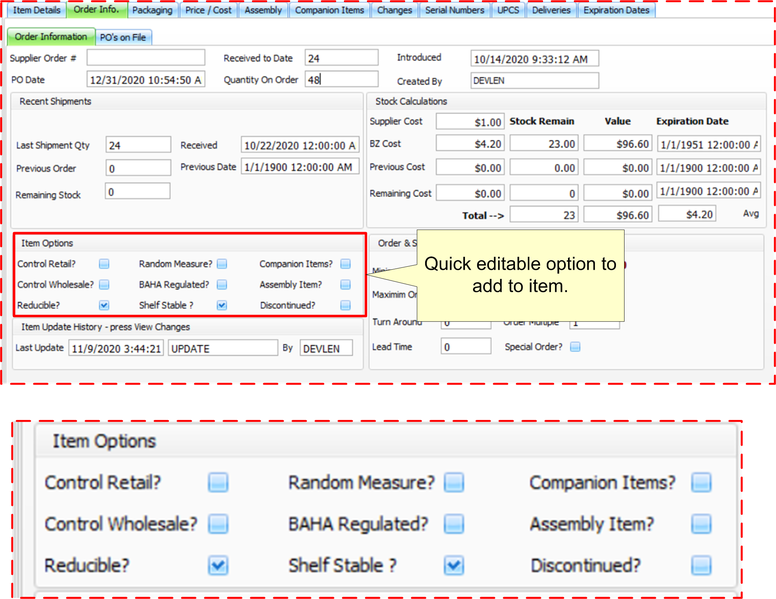The height and width of the screenshot is (599, 776).
Task: Toggle Control Wholesale? checkbox in the small form
Action: click(104, 285)
